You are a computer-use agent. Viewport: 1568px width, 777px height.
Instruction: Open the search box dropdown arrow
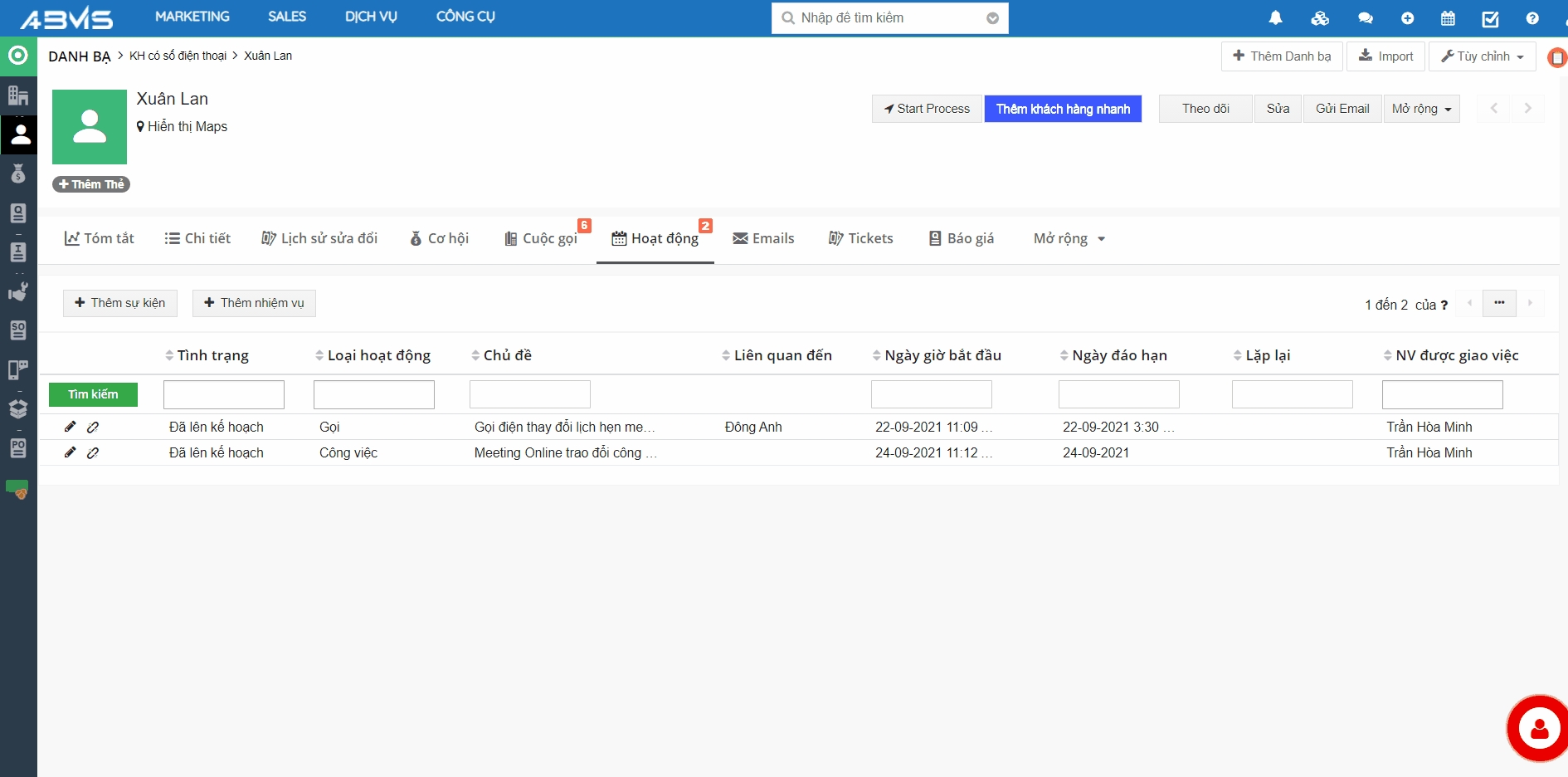[x=992, y=18]
